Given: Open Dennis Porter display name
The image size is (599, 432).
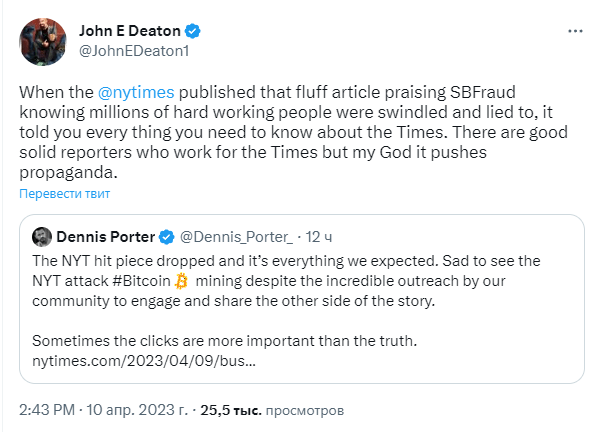Looking at the screenshot, I should pos(105,237).
